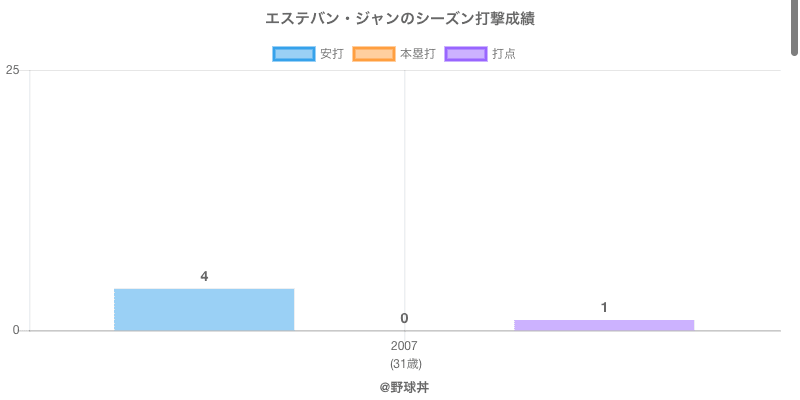
Task: Click the y-axis maximum label 25
Action: pyautogui.click(x=12, y=70)
